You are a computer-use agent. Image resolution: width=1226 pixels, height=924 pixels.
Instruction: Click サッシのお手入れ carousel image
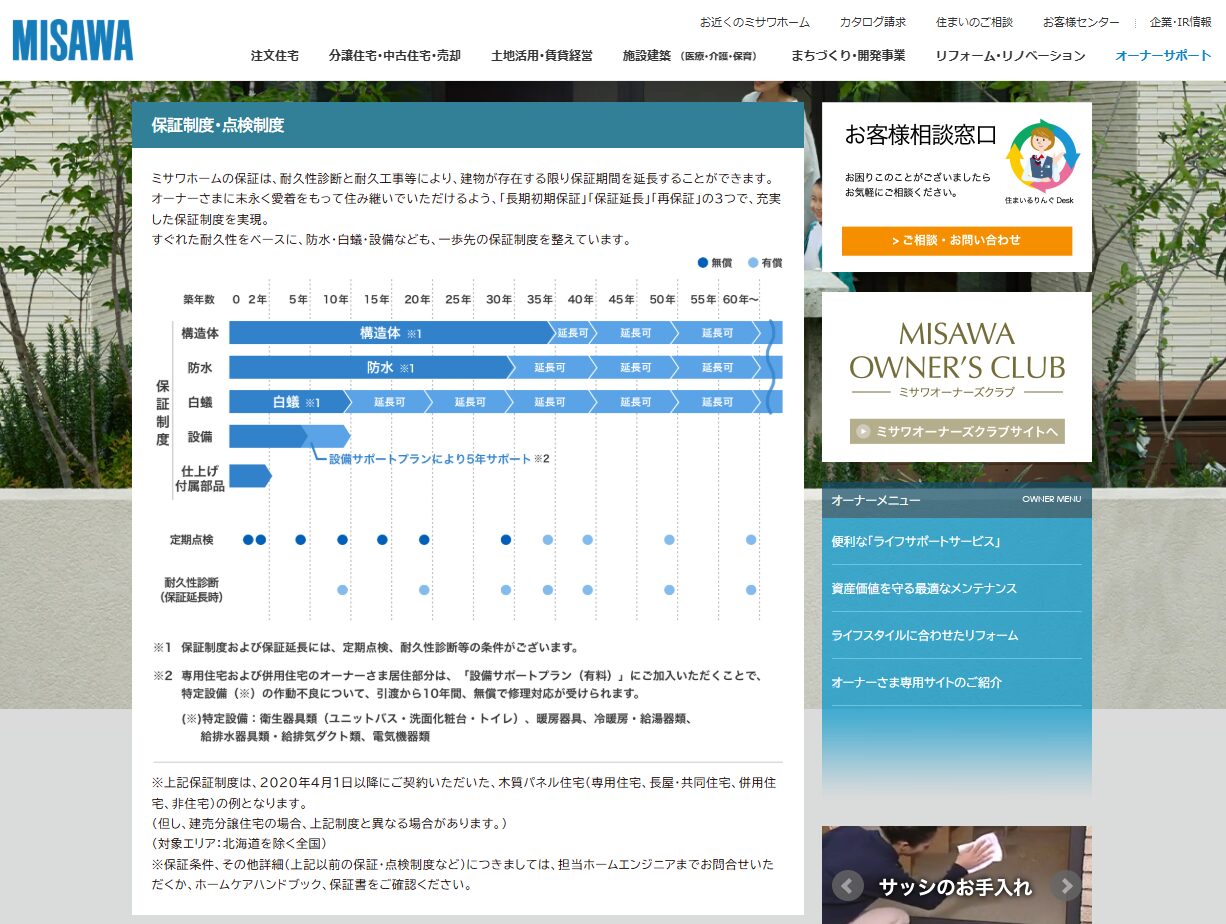point(957,875)
